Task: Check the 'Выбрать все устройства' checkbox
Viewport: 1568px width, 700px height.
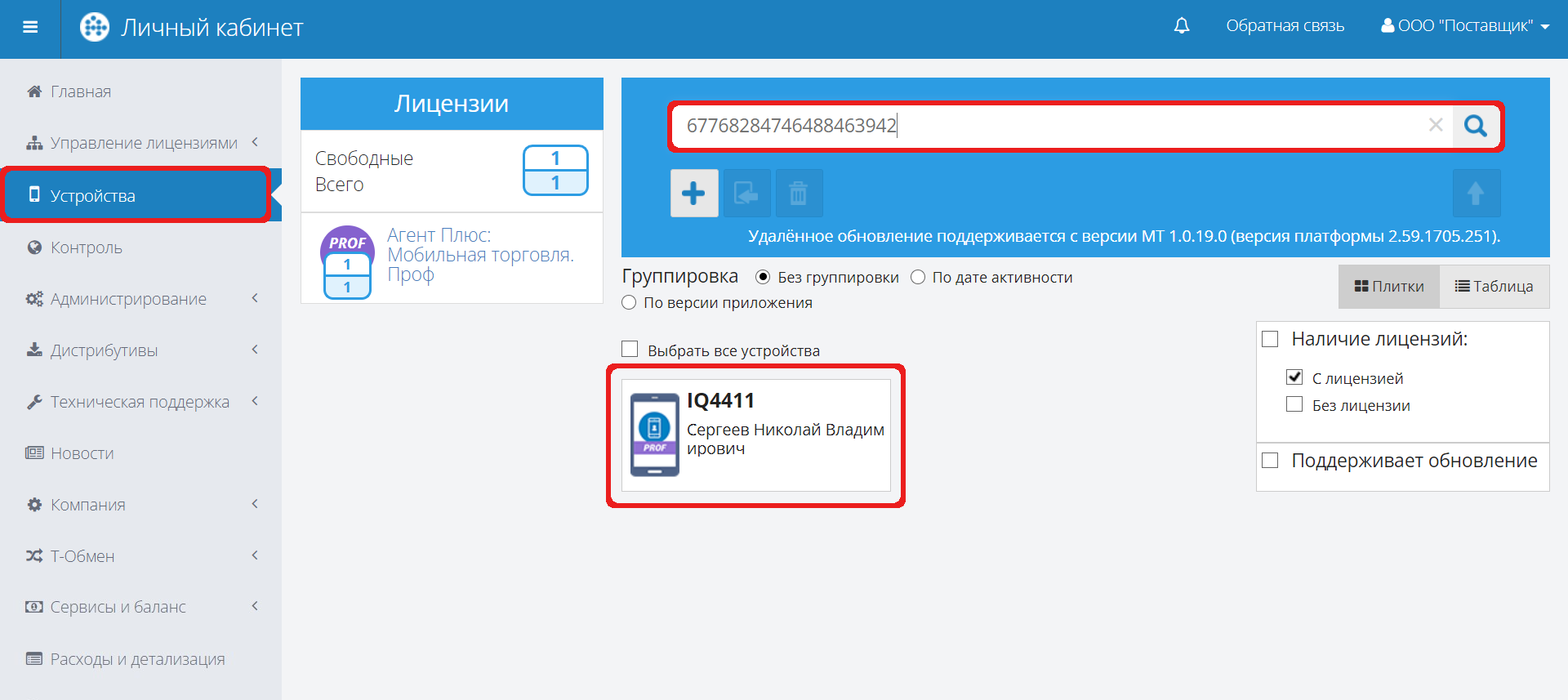Action: [x=630, y=350]
